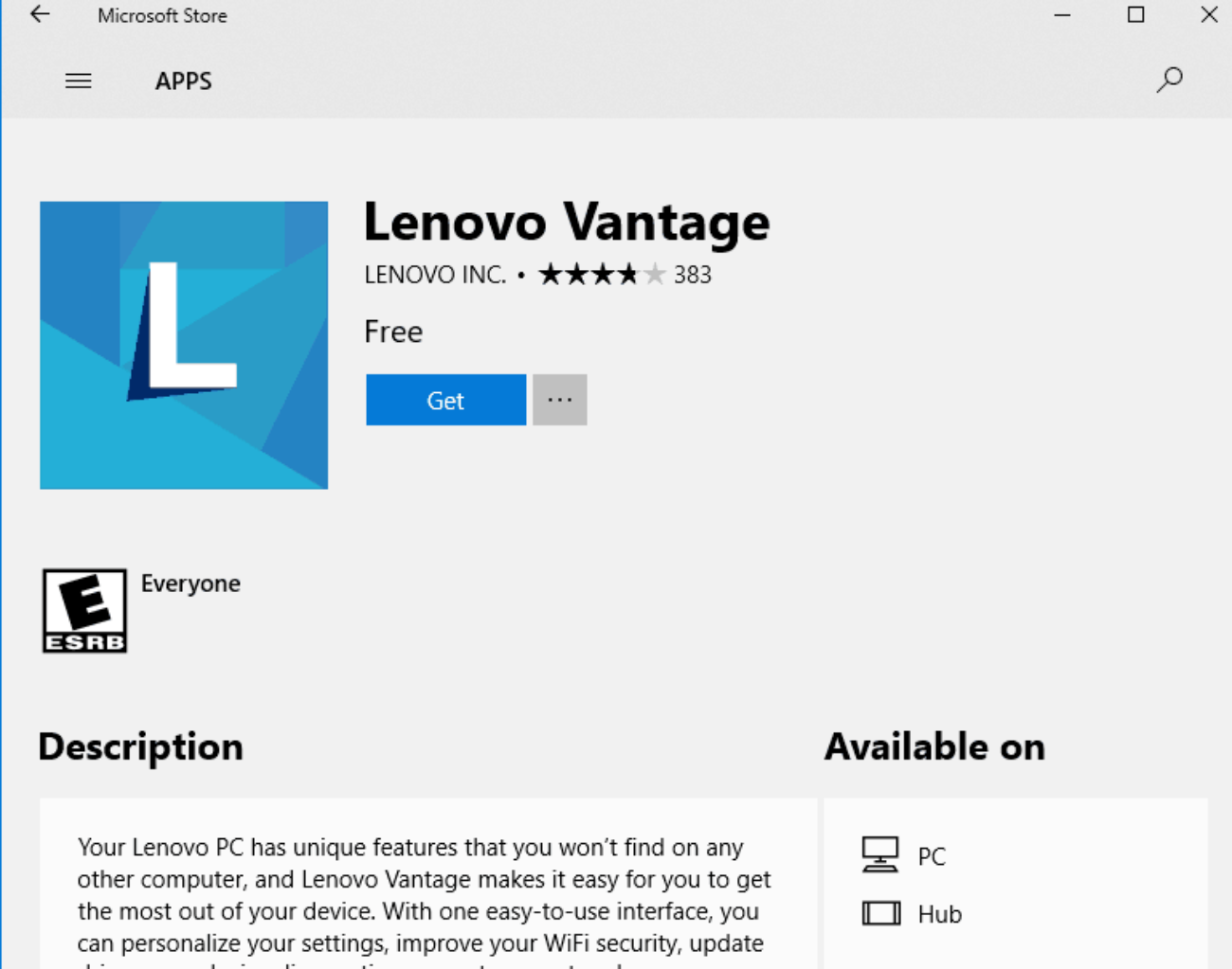Click the ESRB Everyone rating icon

83,610
